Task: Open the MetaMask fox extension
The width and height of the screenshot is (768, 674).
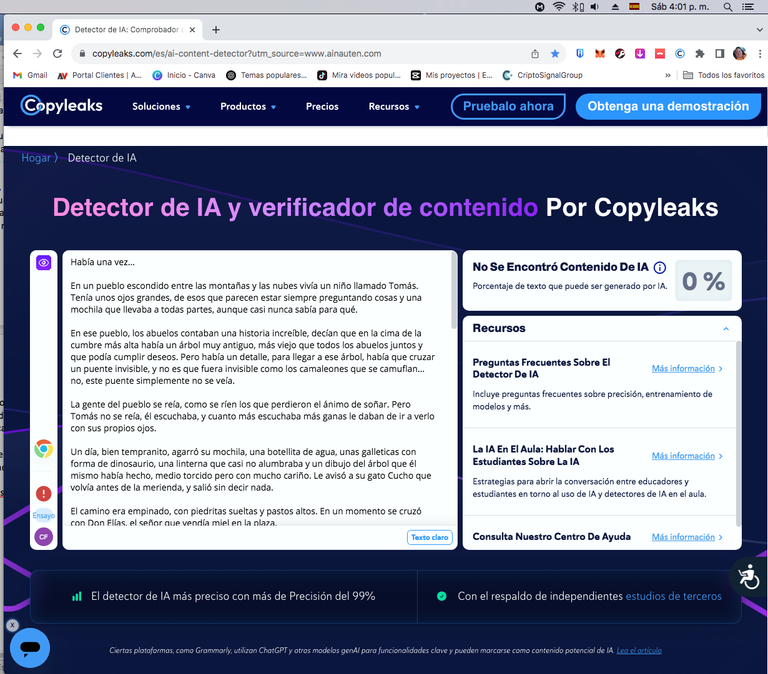Action: (600, 53)
